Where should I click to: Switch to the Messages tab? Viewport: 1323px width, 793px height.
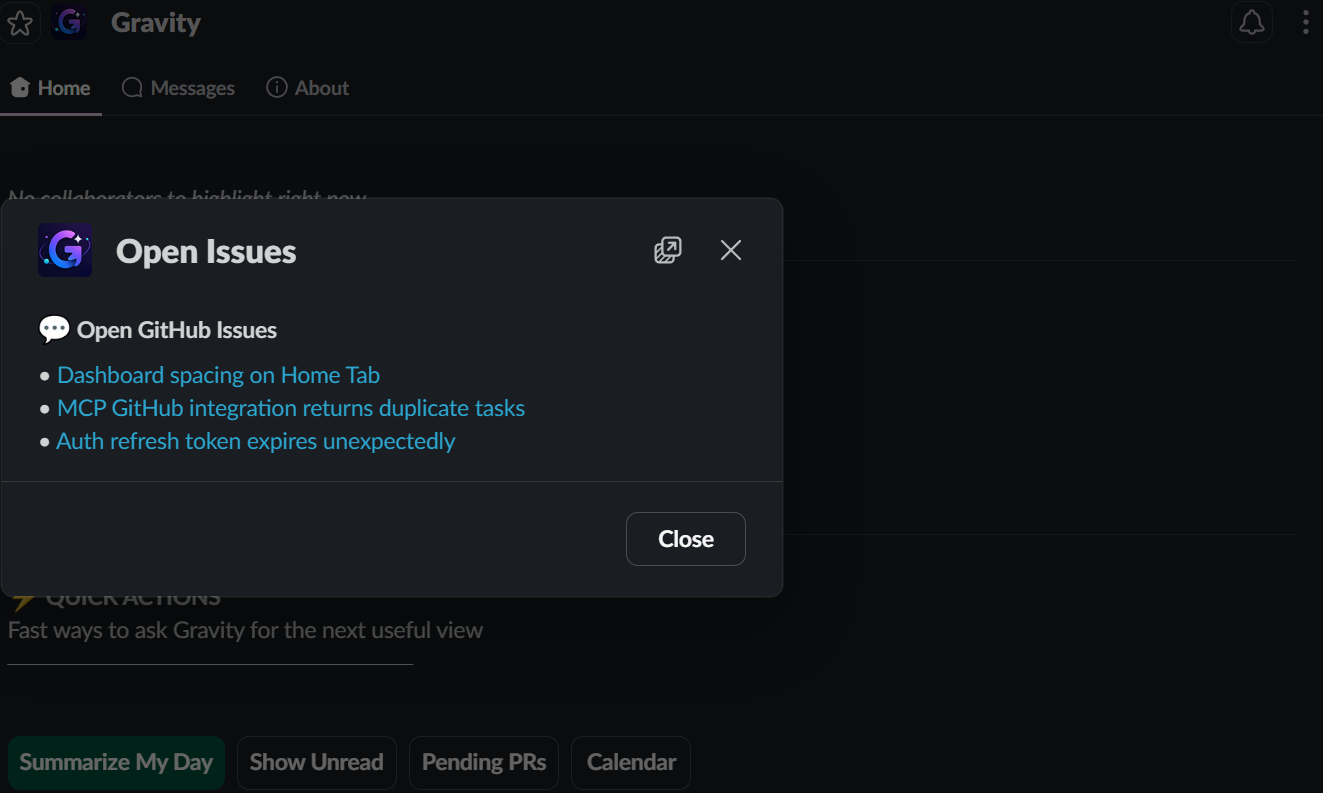[178, 88]
